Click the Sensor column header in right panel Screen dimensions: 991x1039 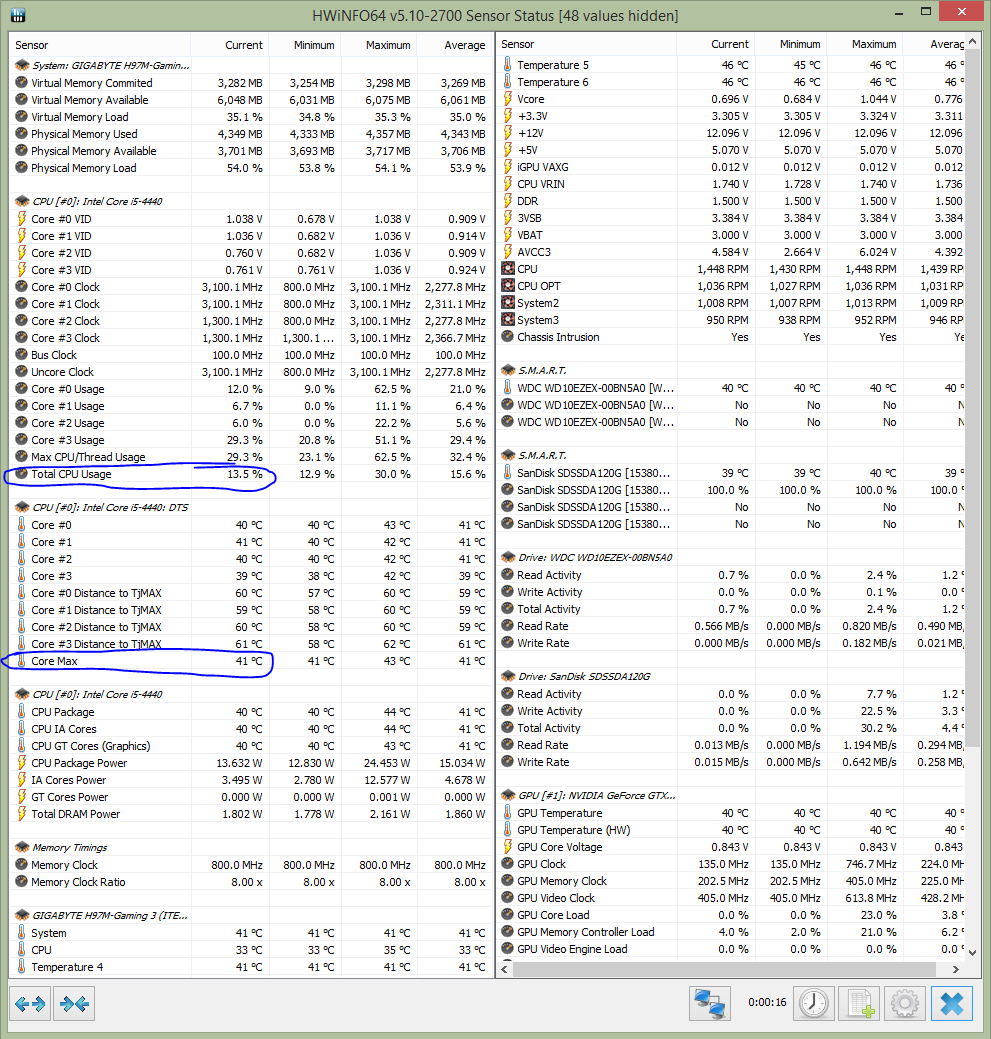pos(517,44)
